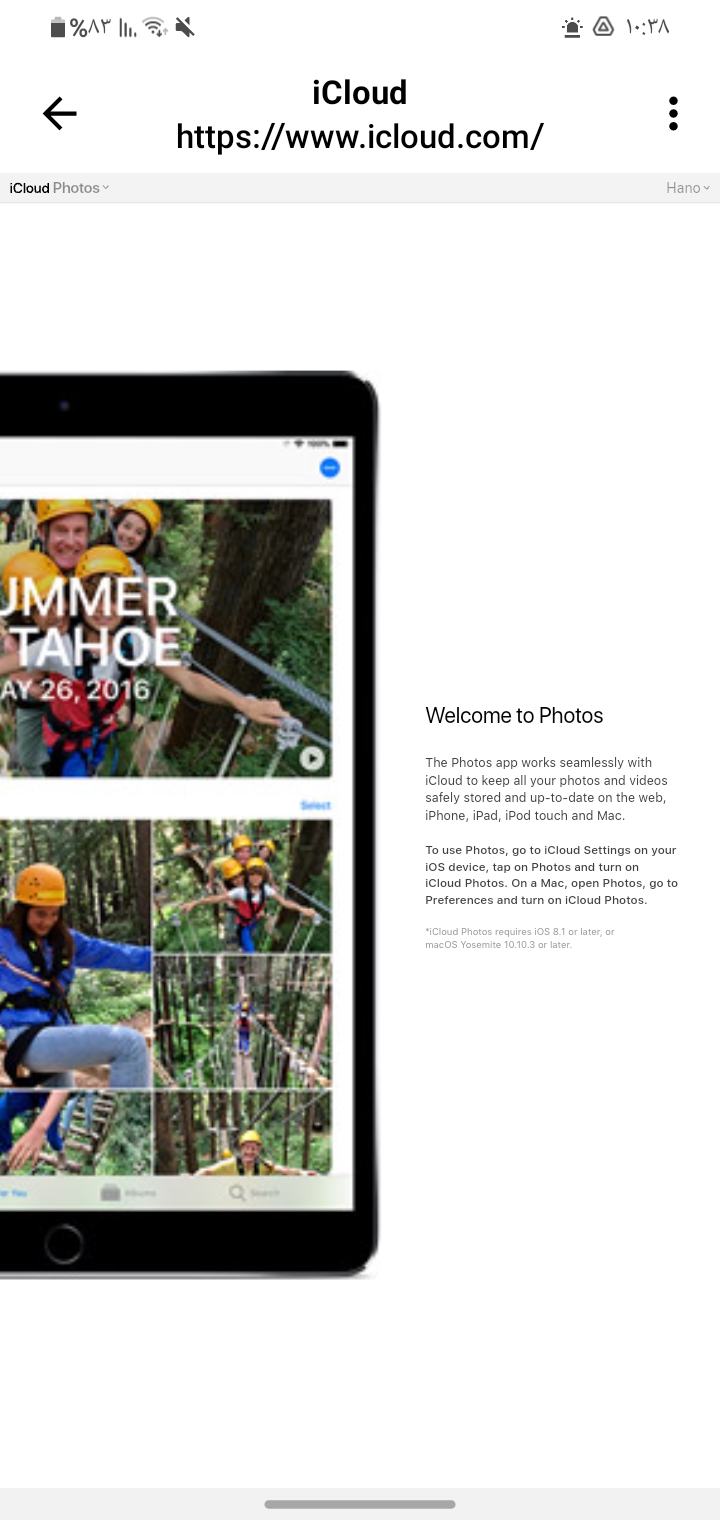
Task: Open the three-dot overflow menu
Action: pos(673,114)
